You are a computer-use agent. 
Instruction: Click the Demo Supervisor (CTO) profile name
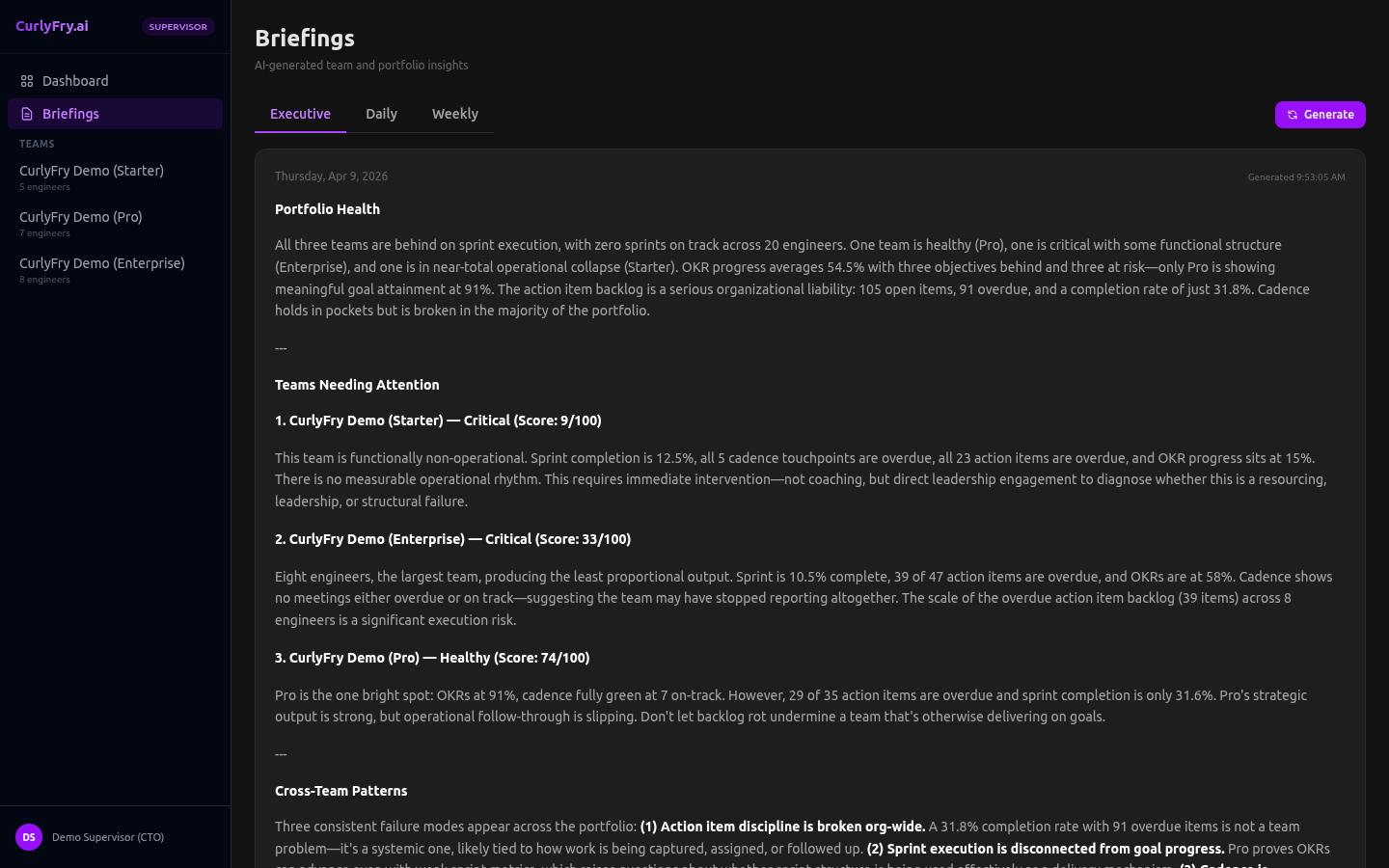pyautogui.click(x=108, y=837)
